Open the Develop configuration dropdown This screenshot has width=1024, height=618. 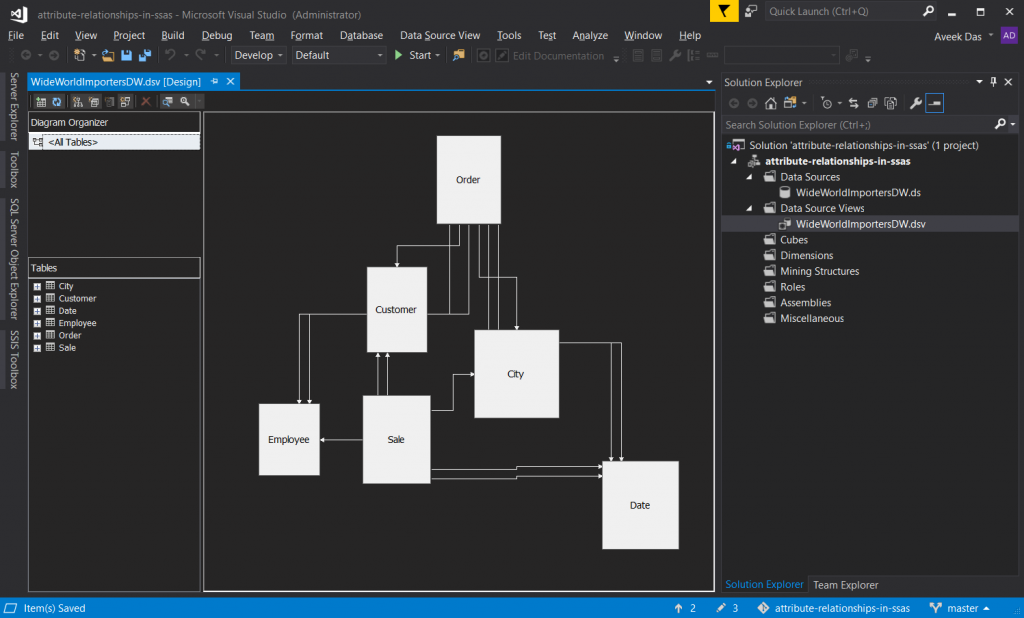[x=259, y=55]
